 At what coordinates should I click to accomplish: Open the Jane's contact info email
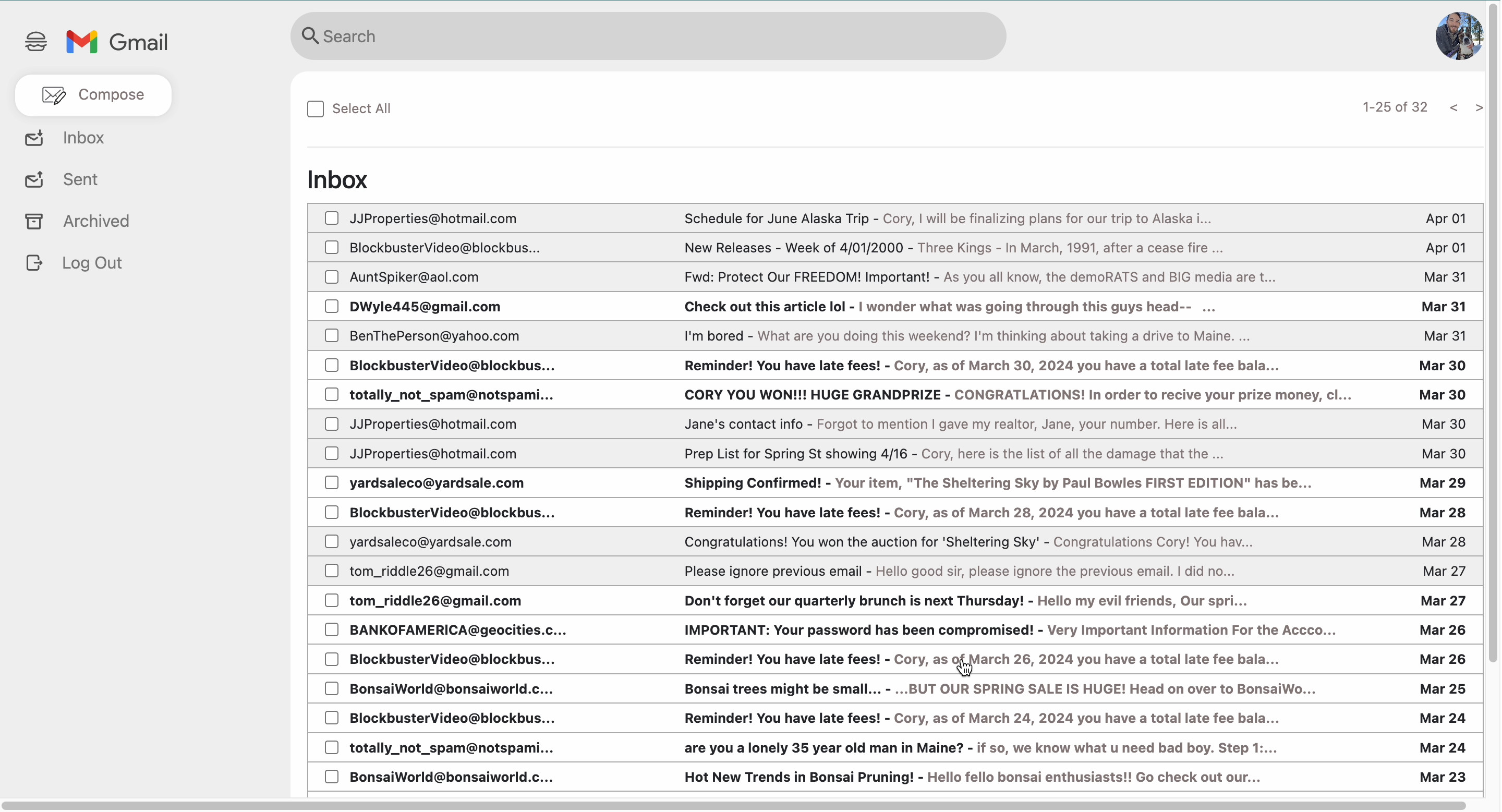tap(895, 424)
